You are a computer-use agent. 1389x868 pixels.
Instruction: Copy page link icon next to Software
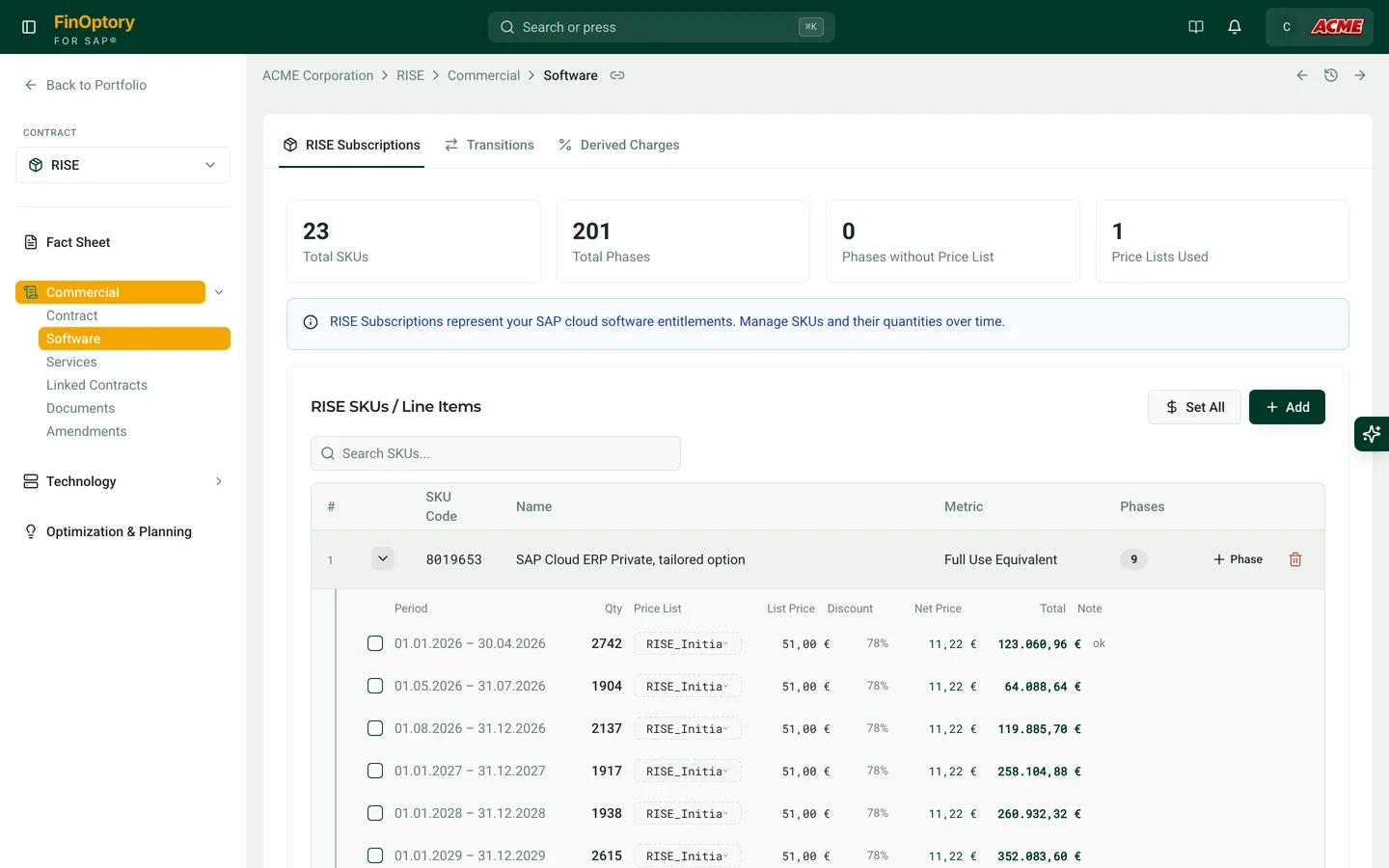(617, 75)
